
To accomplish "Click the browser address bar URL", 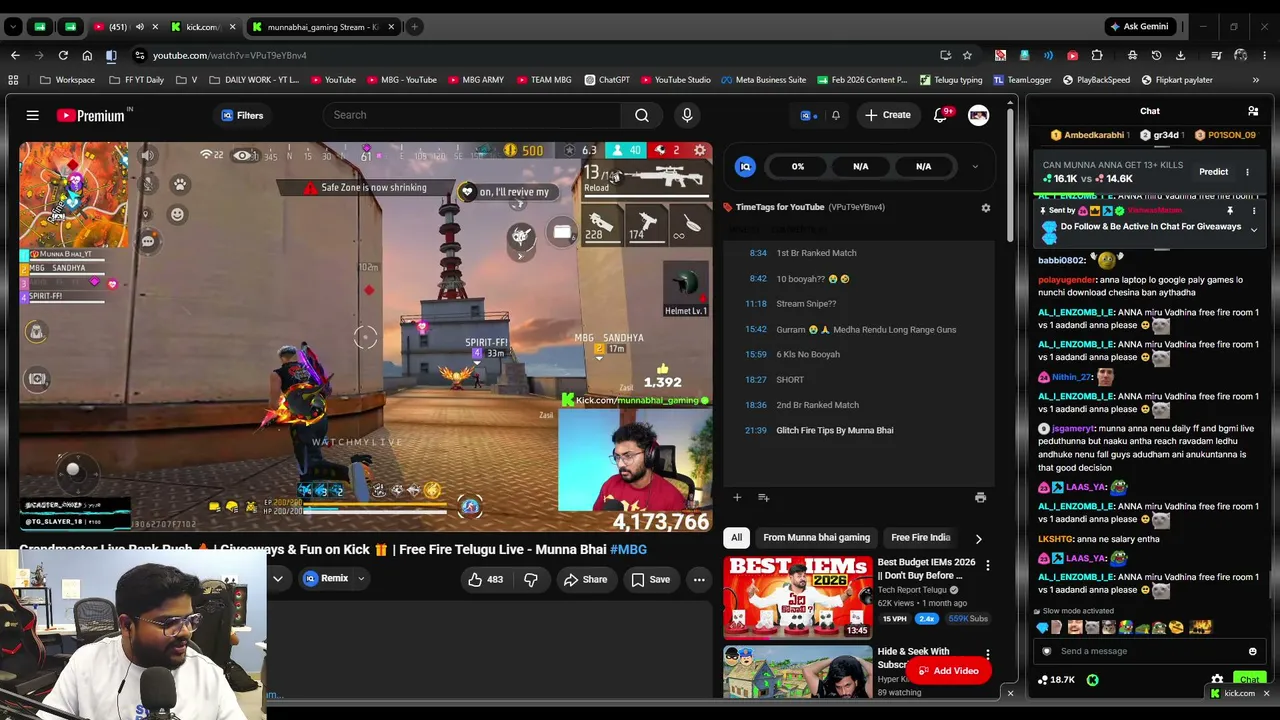I will point(230,55).
